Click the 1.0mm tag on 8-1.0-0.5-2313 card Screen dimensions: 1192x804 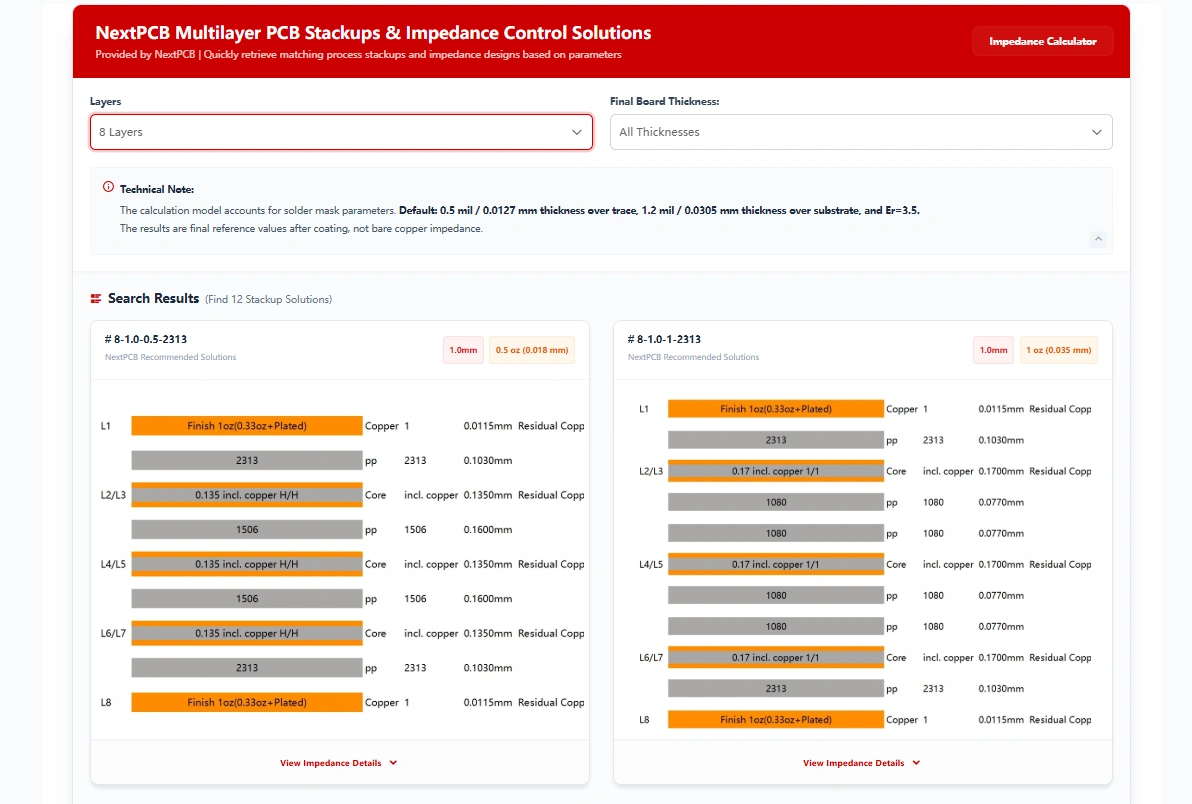point(463,350)
